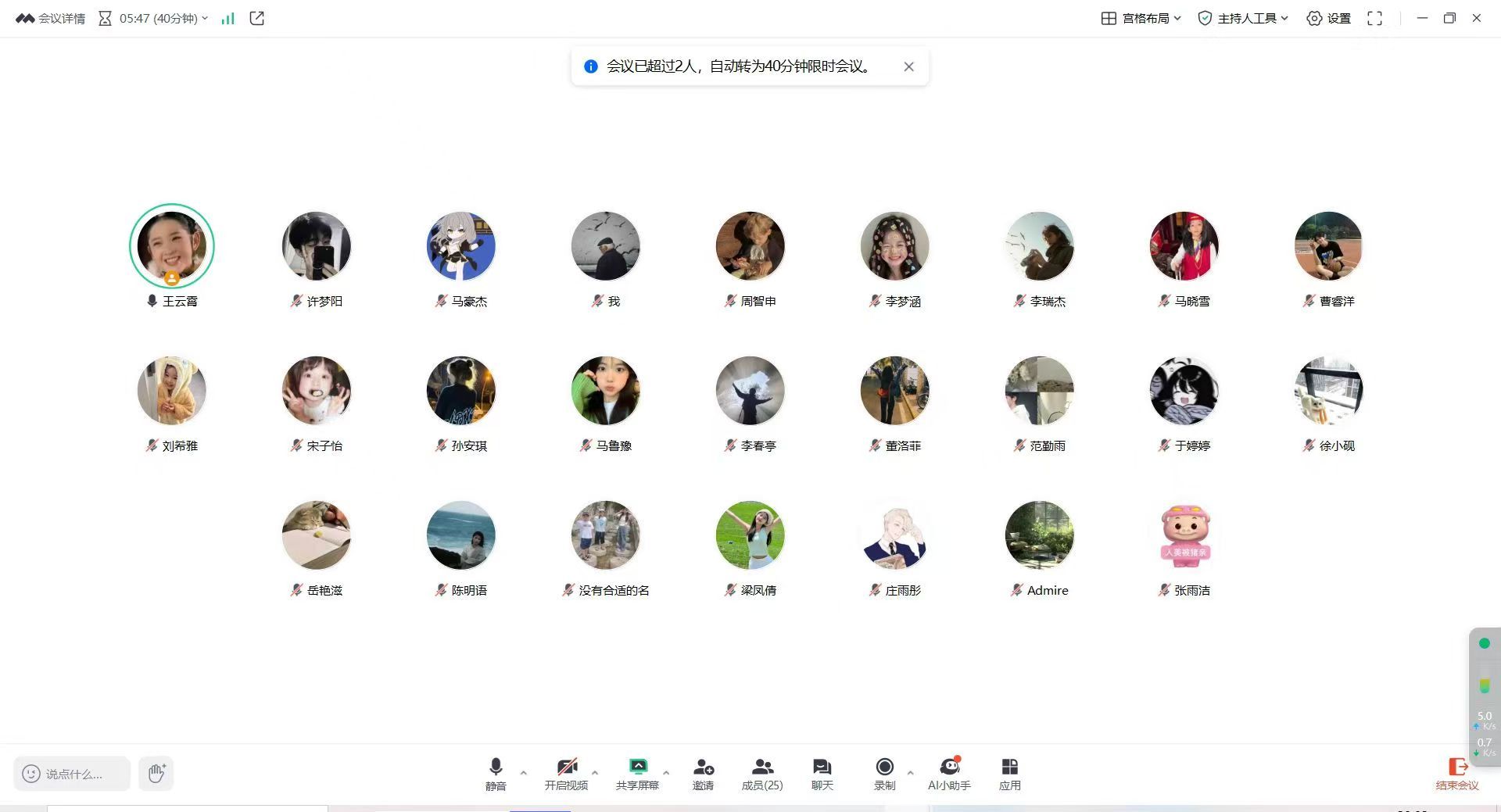Dismiss the 40-minute limit notification
Image resolution: width=1501 pixels, height=812 pixels.
click(x=908, y=66)
